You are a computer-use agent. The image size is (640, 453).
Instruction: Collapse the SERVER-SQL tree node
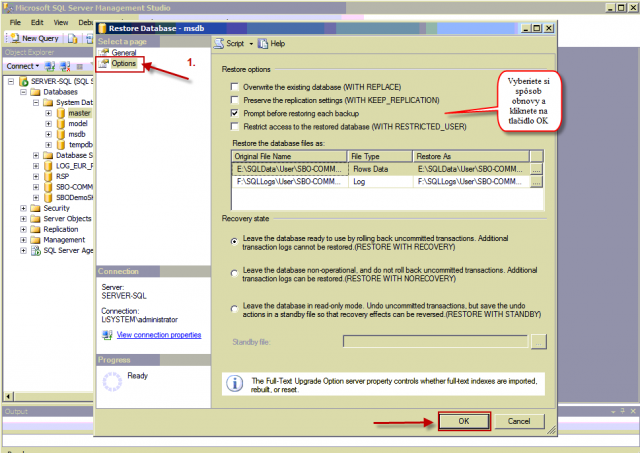[11, 81]
